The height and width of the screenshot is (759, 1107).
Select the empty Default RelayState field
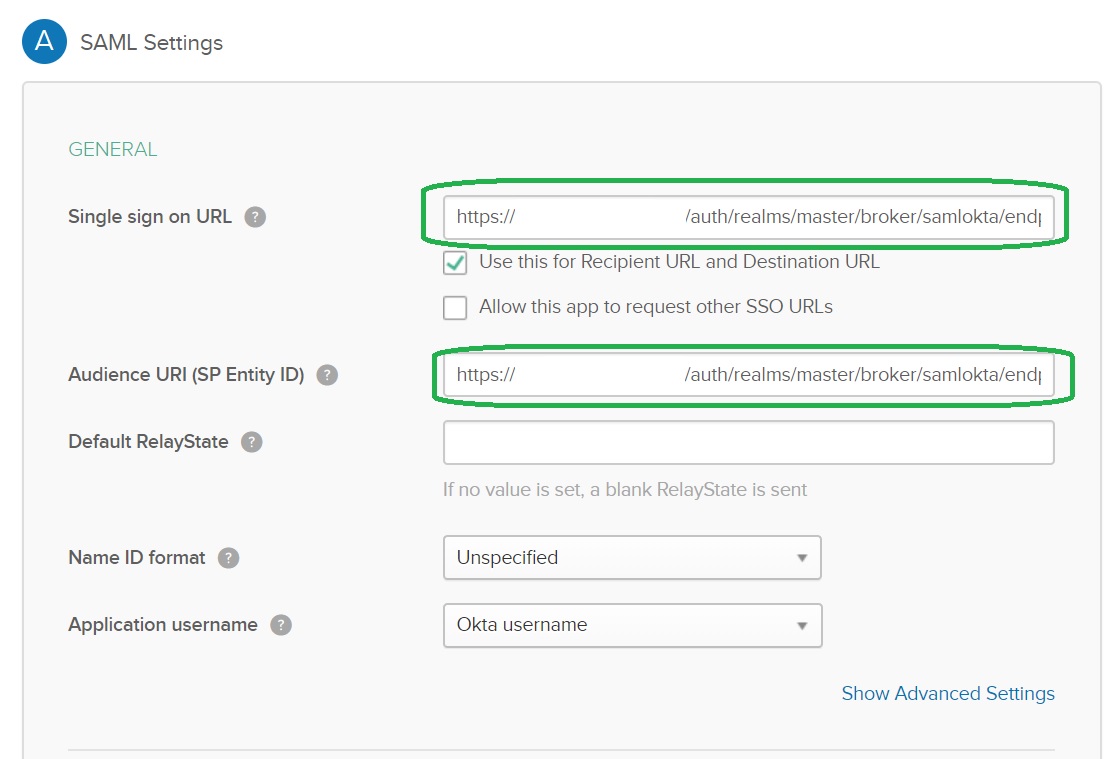click(x=748, y=442)
